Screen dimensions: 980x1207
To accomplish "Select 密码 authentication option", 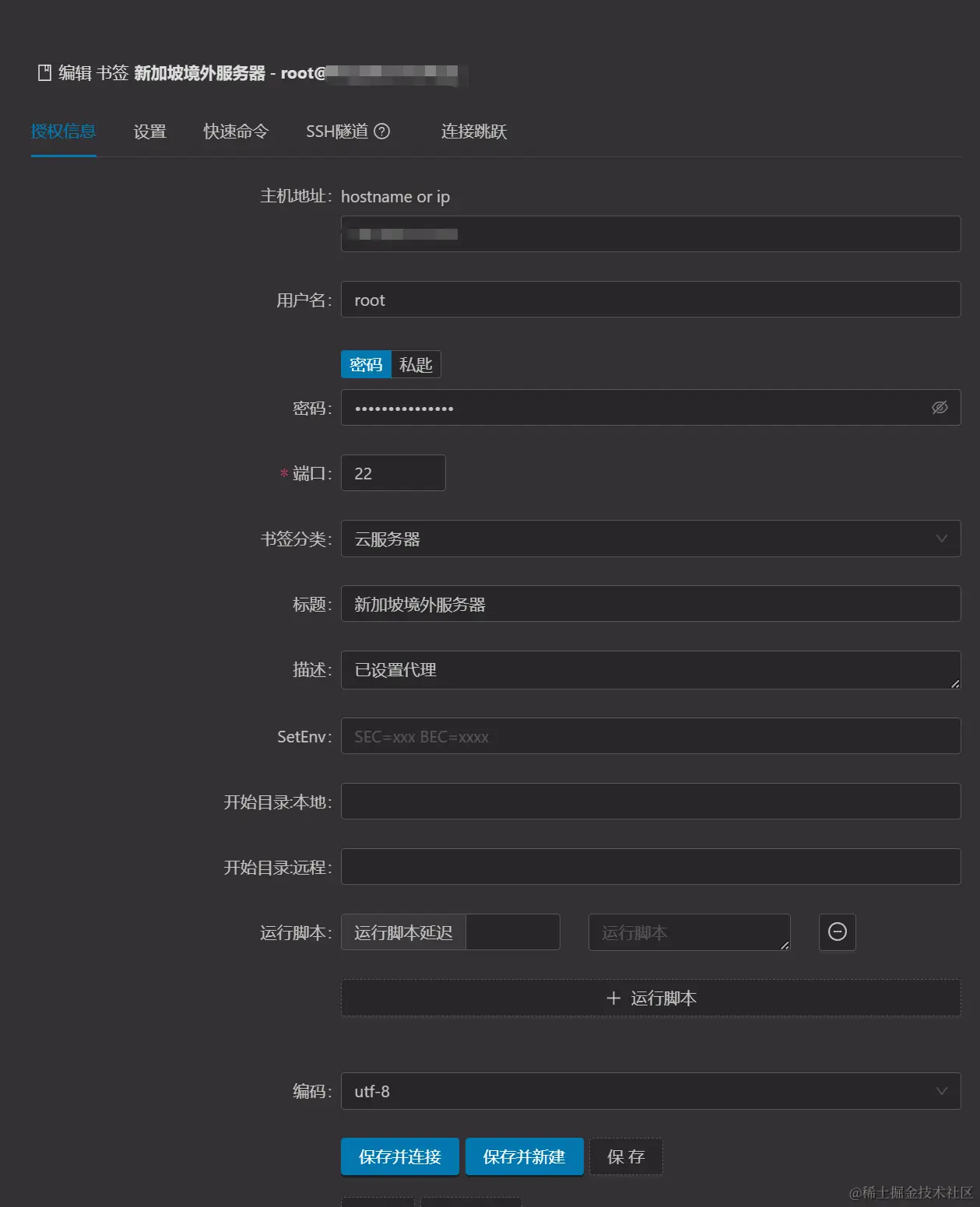I will 366,364.
